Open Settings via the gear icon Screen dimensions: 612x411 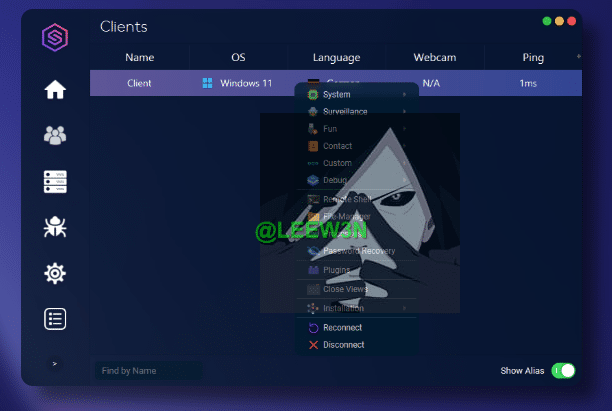tap(55, 273)
